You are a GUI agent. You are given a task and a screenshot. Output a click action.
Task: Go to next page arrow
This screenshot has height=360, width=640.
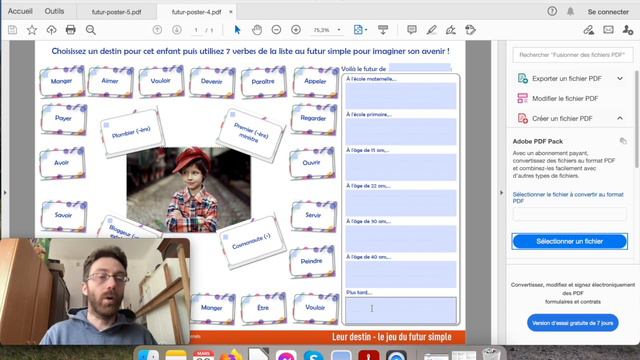177,30
